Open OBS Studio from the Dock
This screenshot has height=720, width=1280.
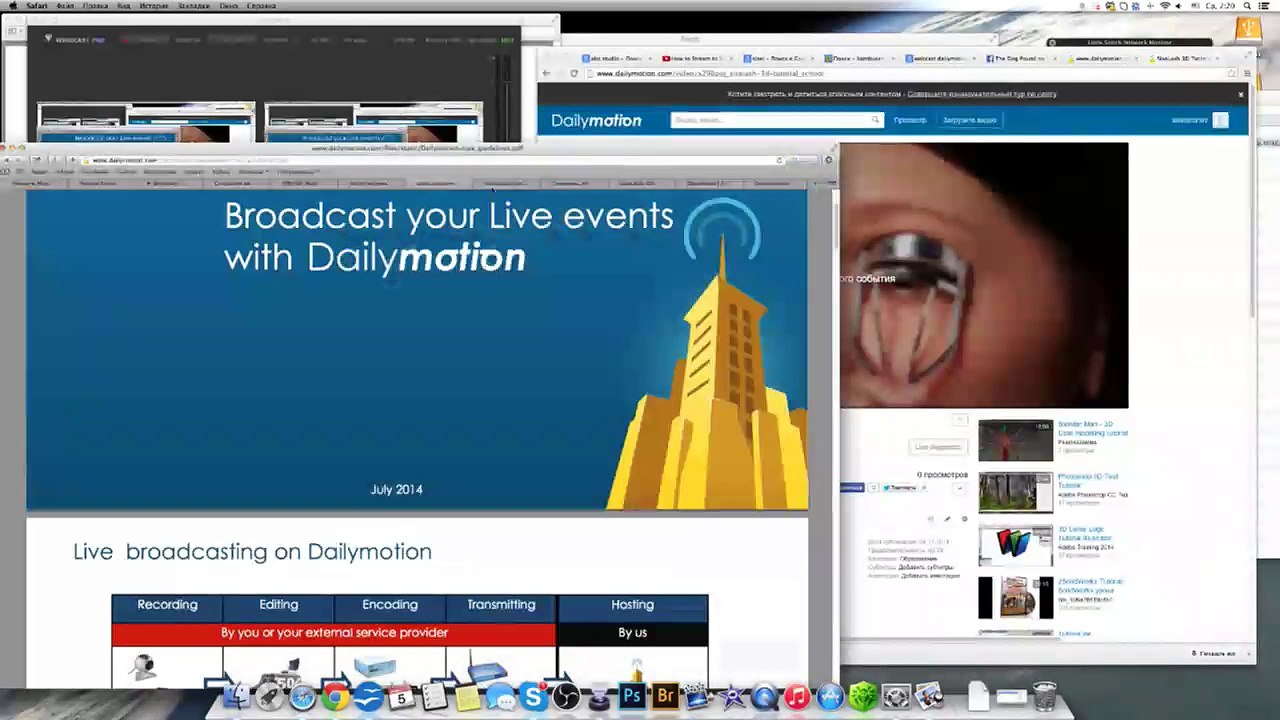566,696
